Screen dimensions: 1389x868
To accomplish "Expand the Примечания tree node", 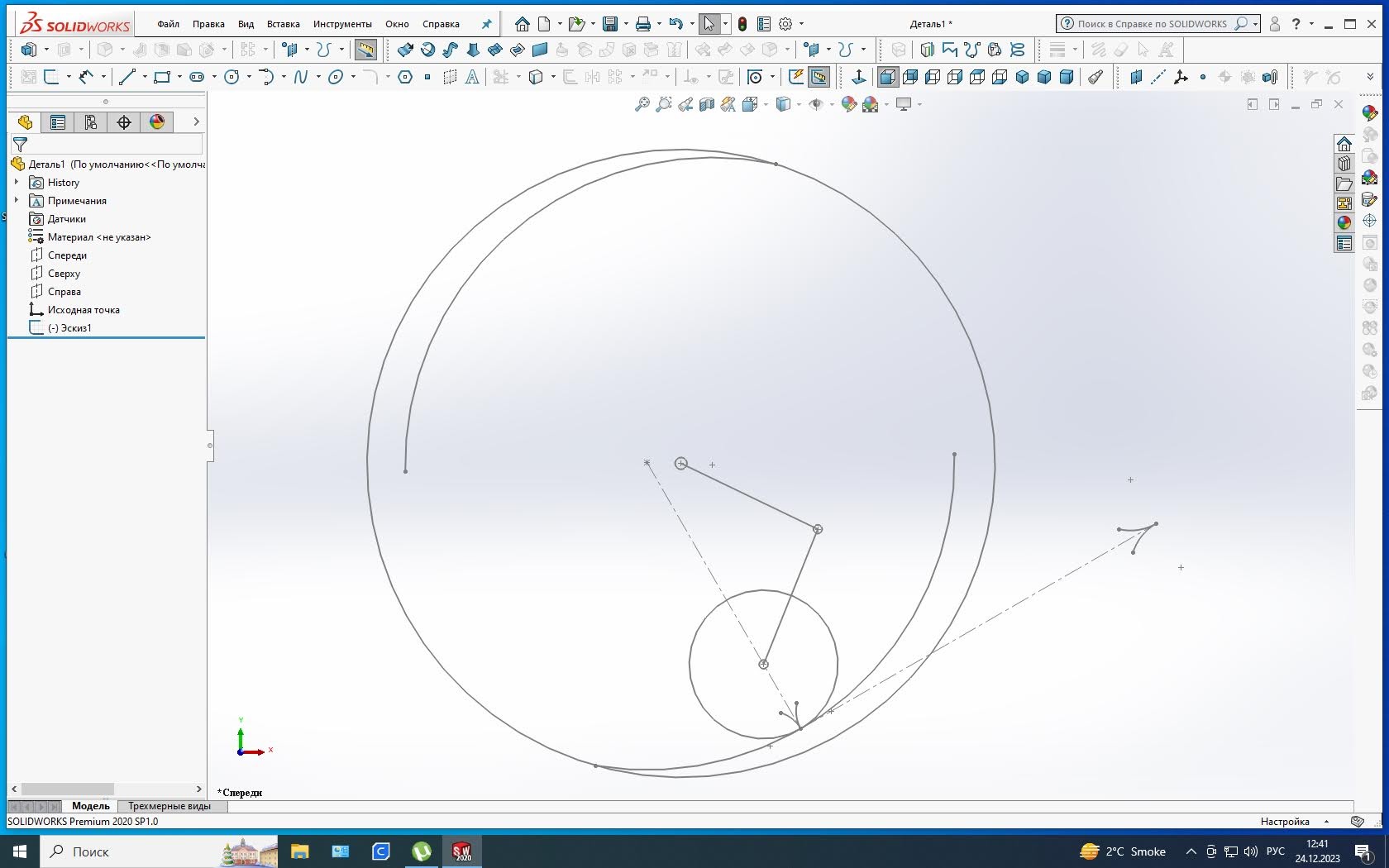I will 17,201.
